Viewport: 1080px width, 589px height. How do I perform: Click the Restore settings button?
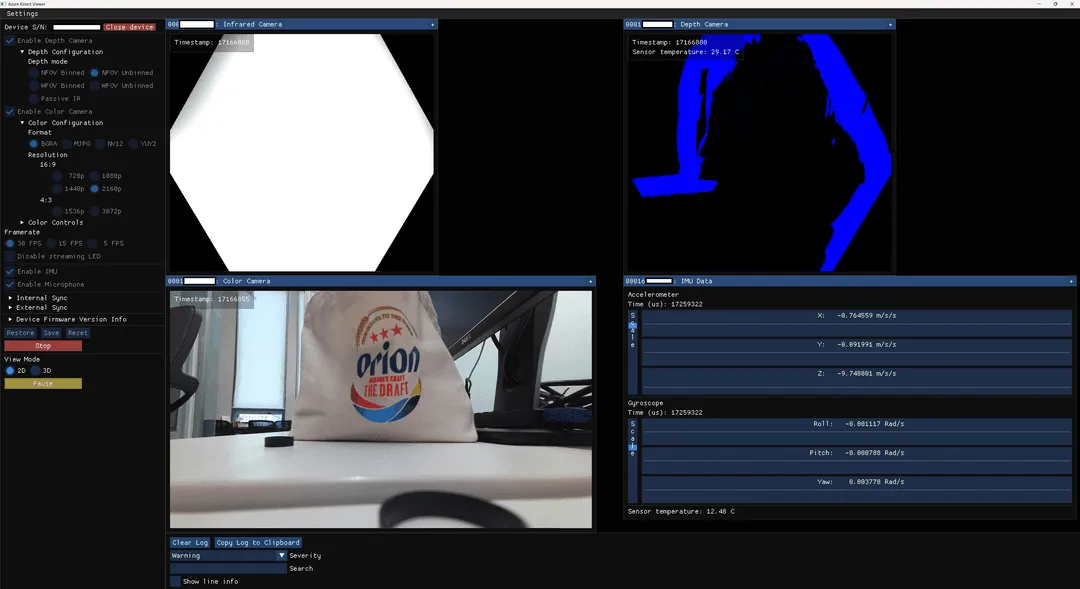coord(21,333)
